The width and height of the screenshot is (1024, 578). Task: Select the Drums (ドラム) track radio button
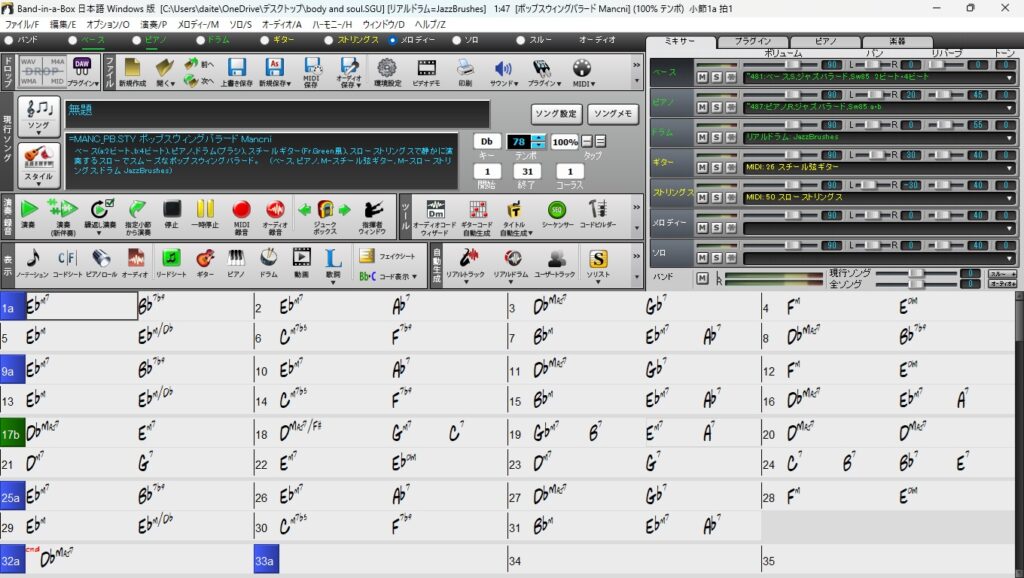[x=200, y=40]
